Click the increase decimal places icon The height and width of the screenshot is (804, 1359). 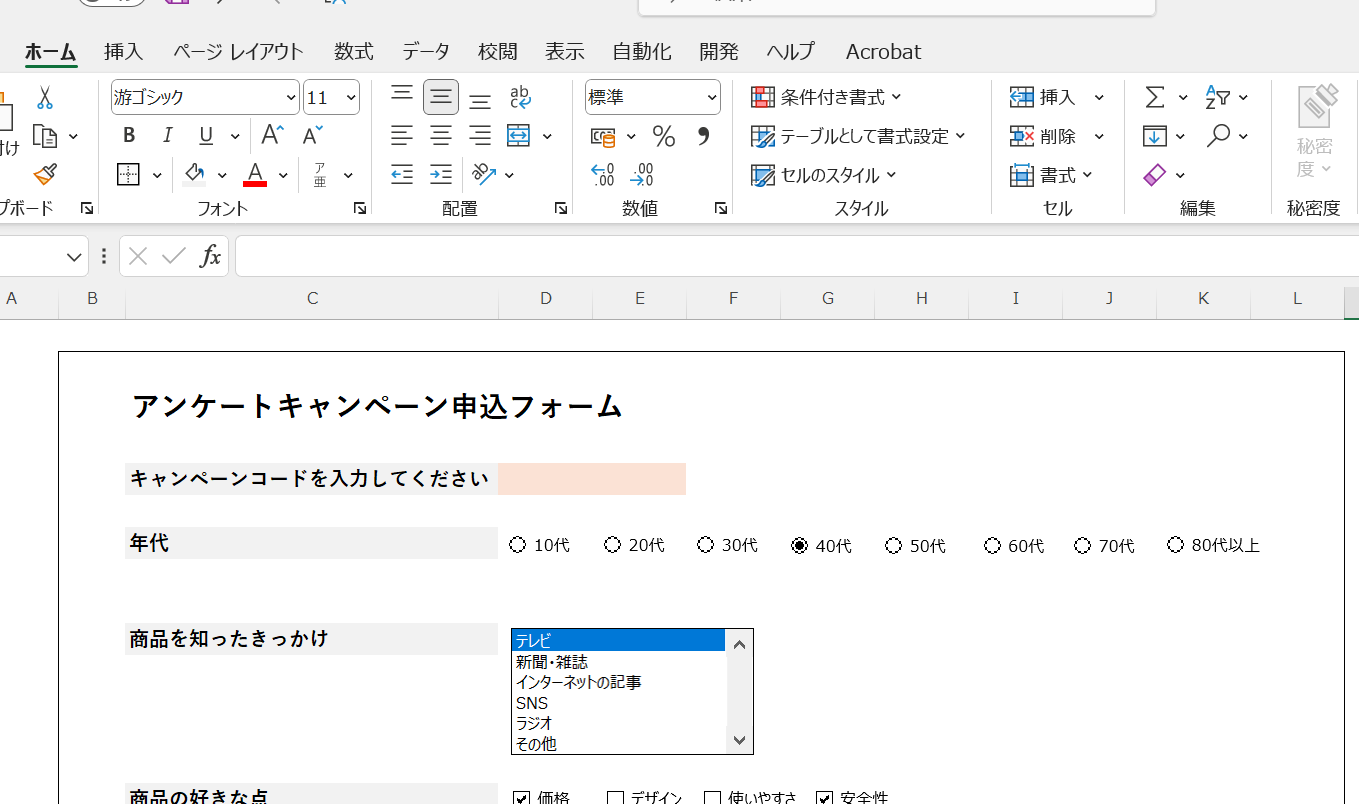(x=603, y=173)
